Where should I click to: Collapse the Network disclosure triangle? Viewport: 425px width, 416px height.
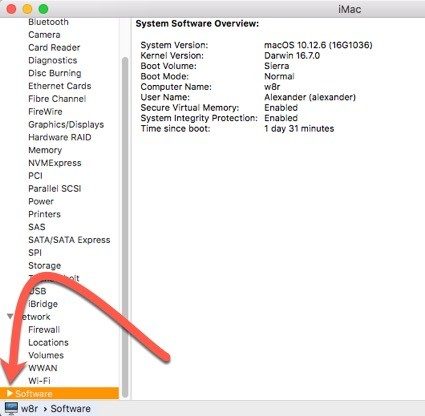[x=10, y=316]
